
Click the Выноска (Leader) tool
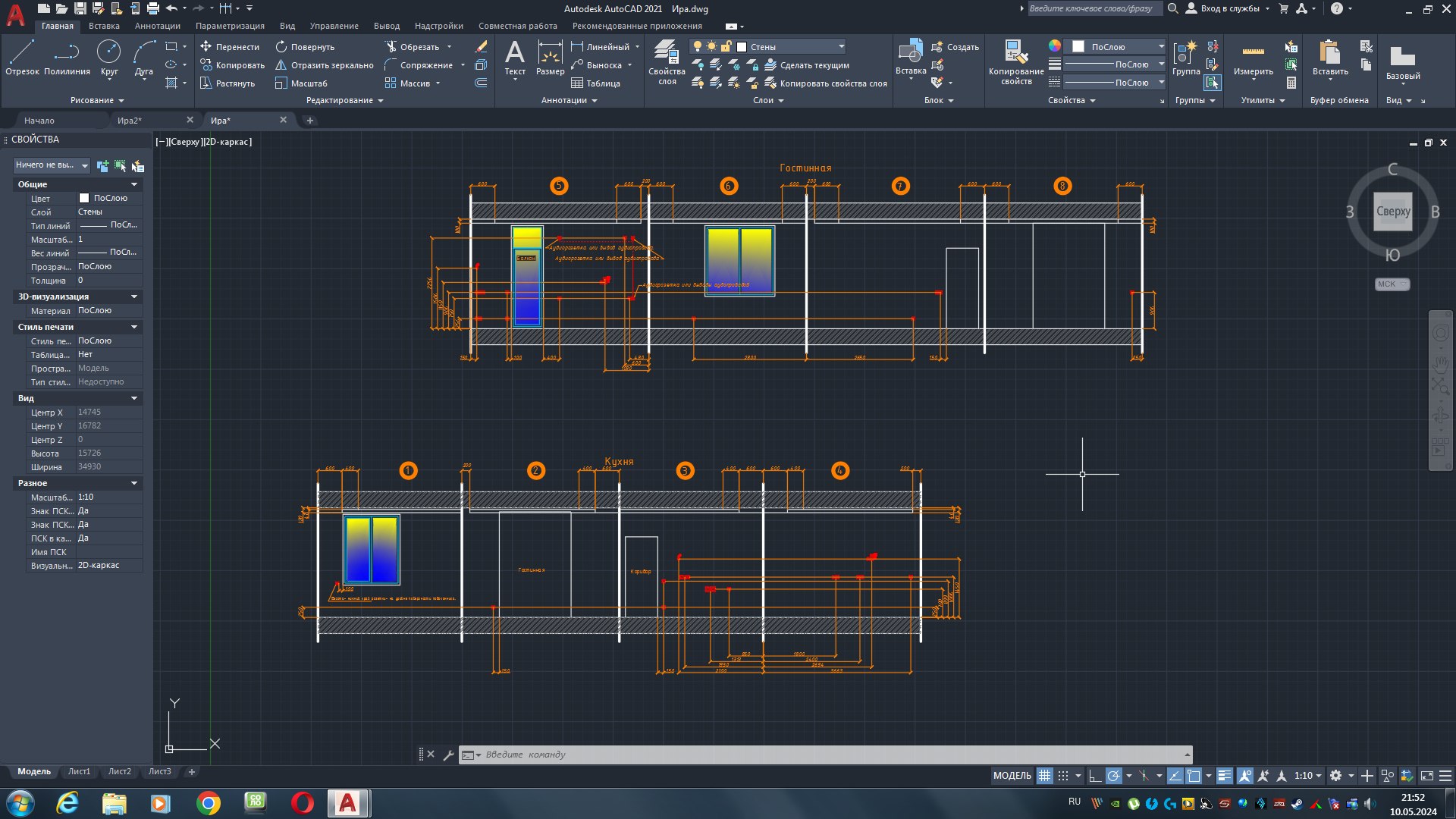point(597,65)
